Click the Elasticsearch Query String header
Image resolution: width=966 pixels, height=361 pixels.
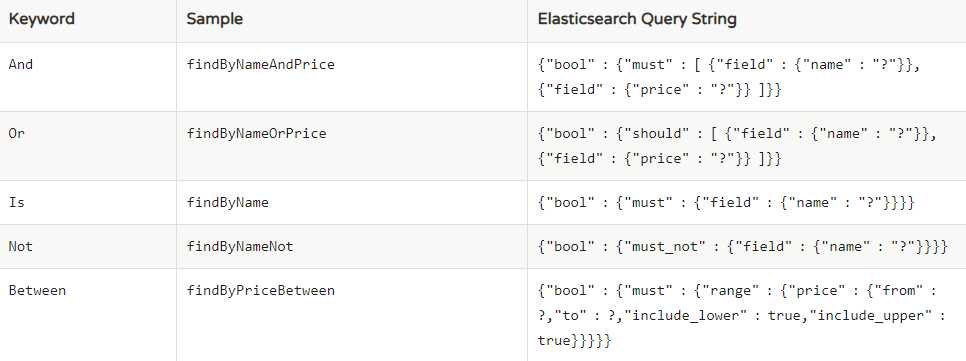[637, 18]
